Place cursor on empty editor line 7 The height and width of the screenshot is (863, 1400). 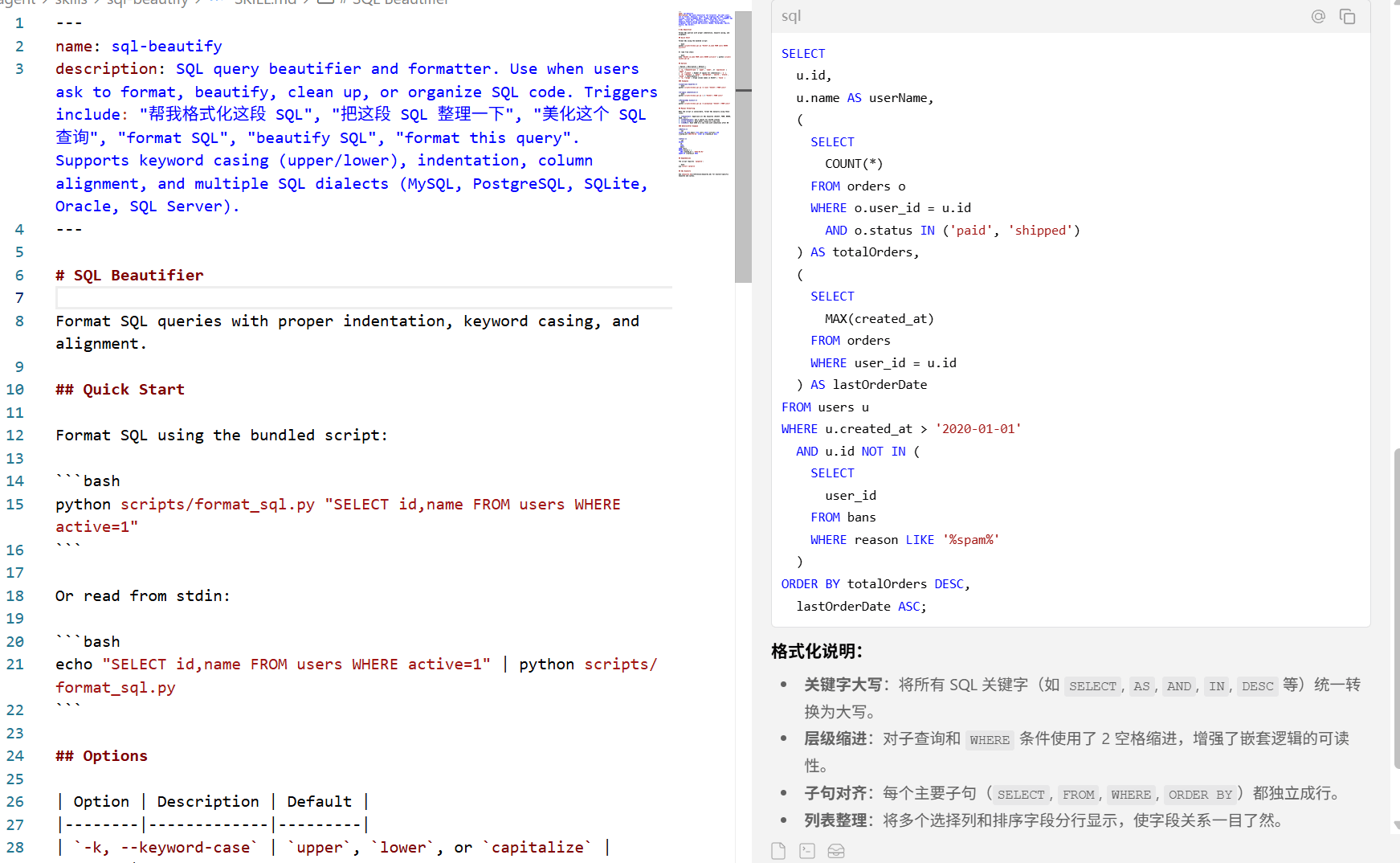(x=361, y=298)
